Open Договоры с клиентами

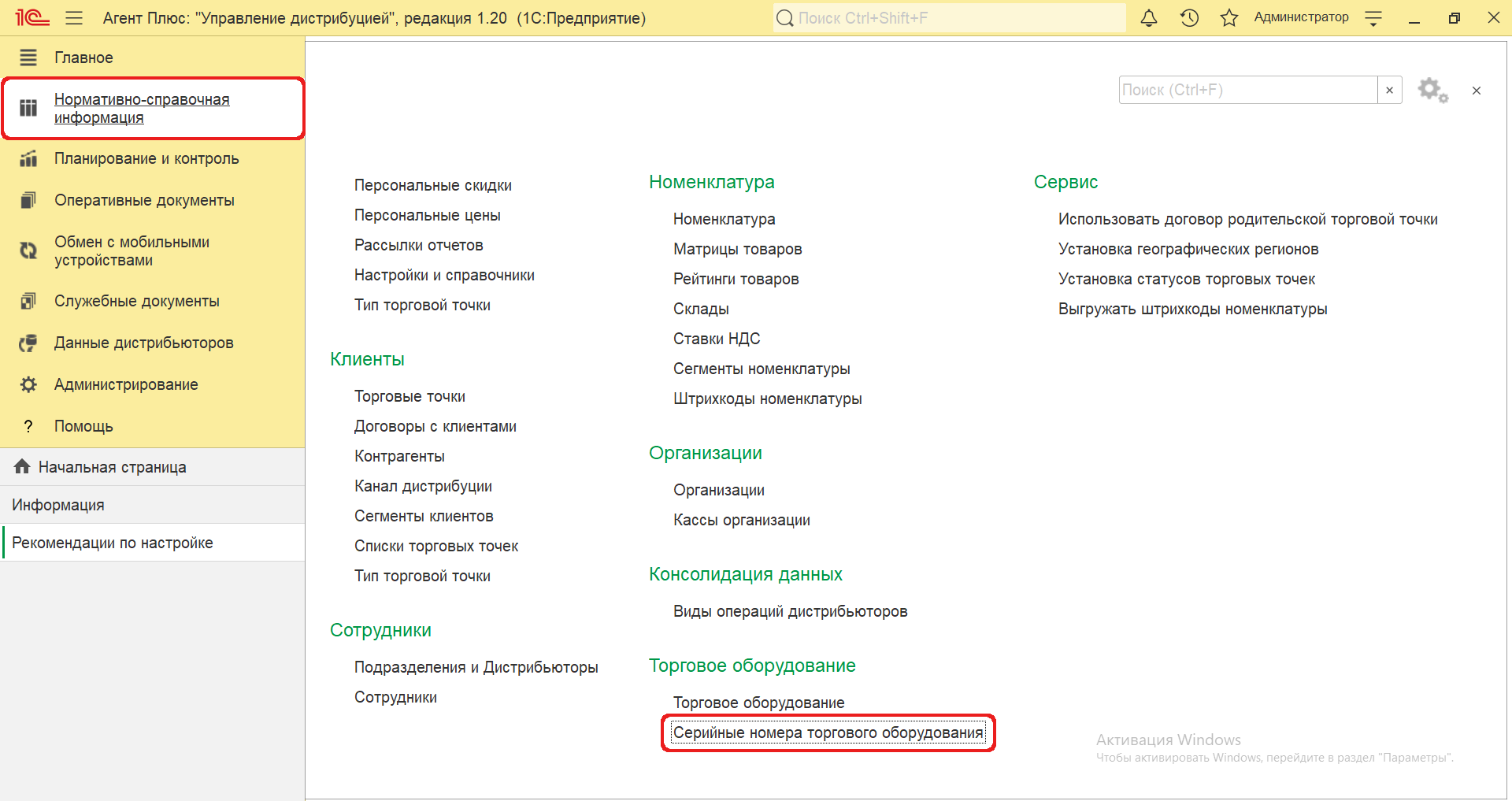(435, 426)
